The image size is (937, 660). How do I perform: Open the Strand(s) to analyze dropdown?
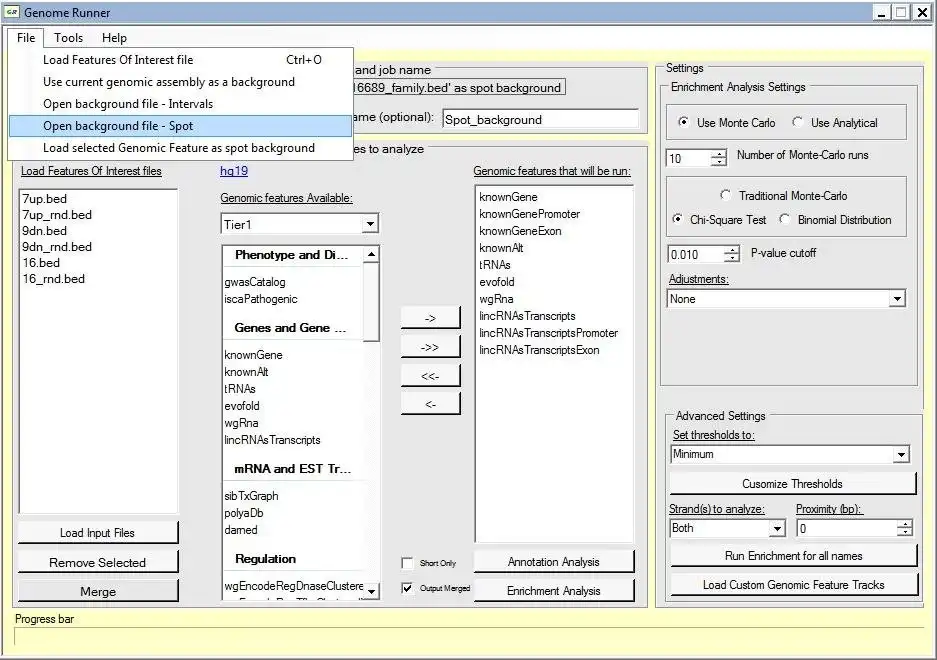[777, 528]
